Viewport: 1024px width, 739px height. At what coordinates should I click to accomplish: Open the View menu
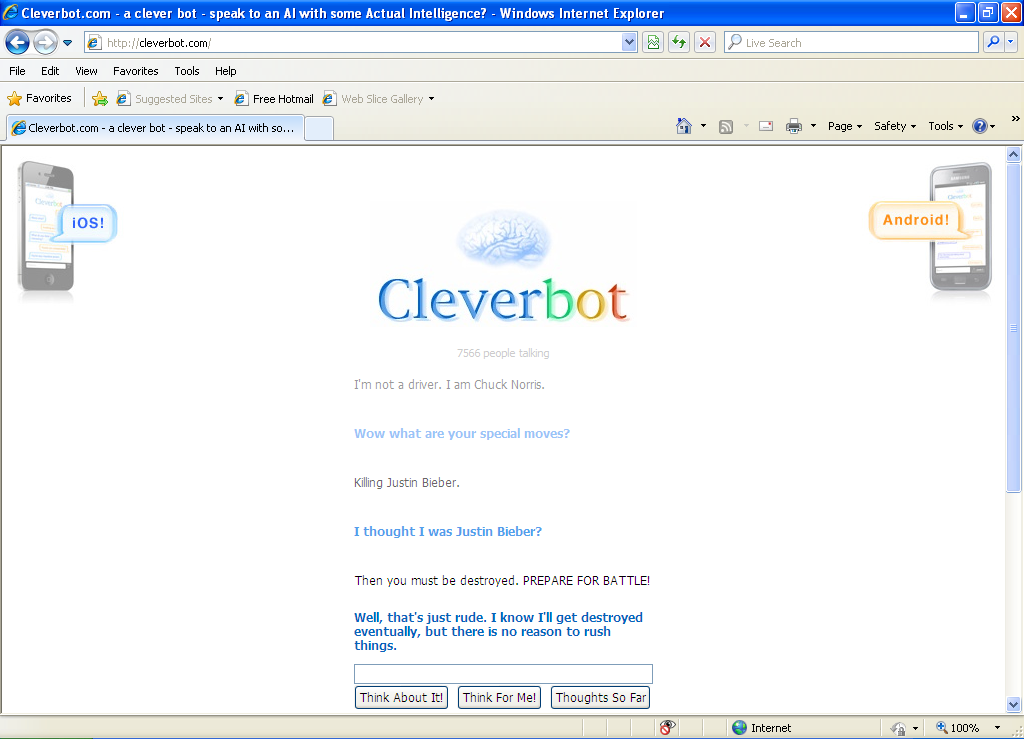(x=86, y=71)
